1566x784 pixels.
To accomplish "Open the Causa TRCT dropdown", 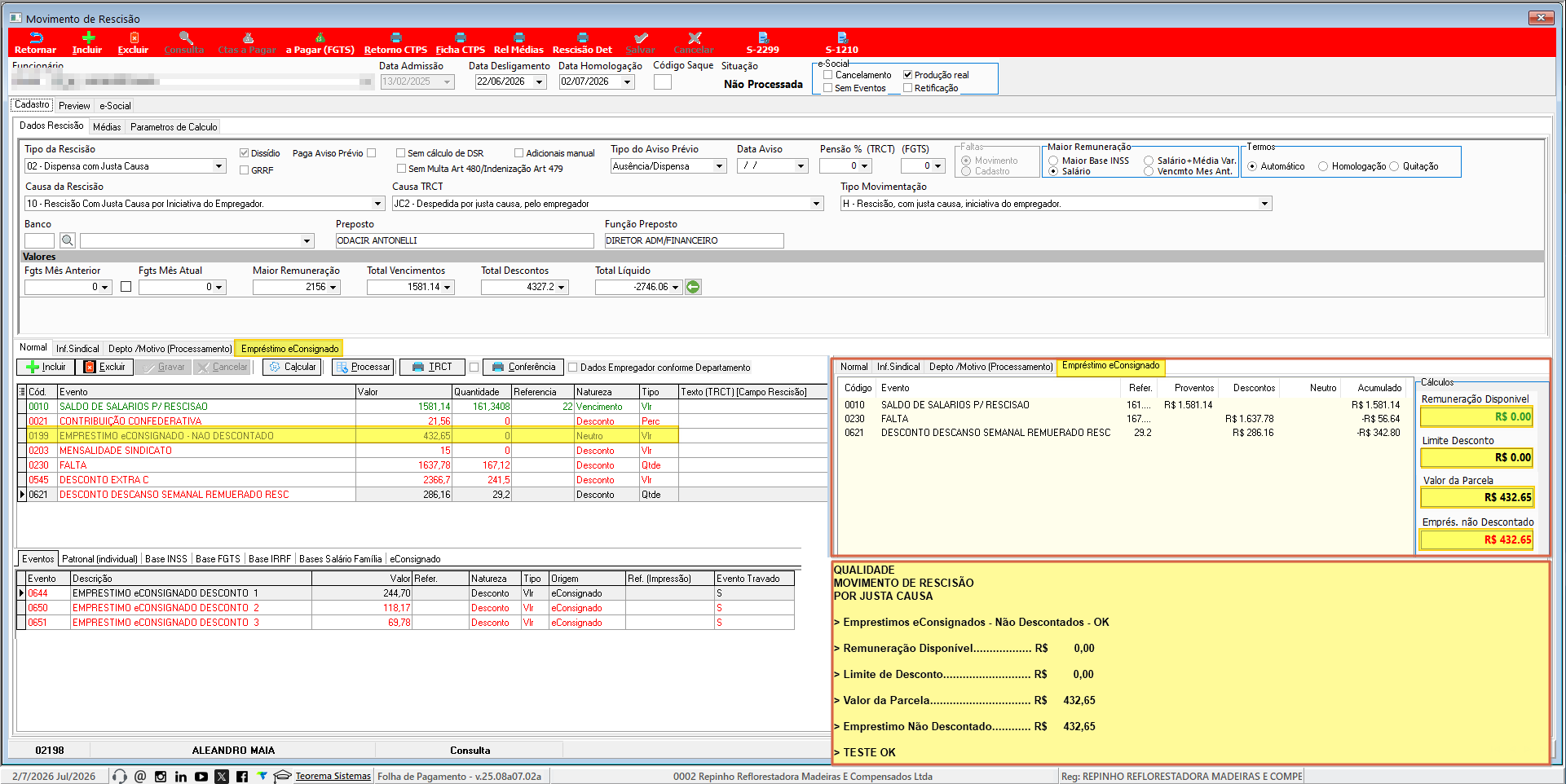I will click(817, 204).
